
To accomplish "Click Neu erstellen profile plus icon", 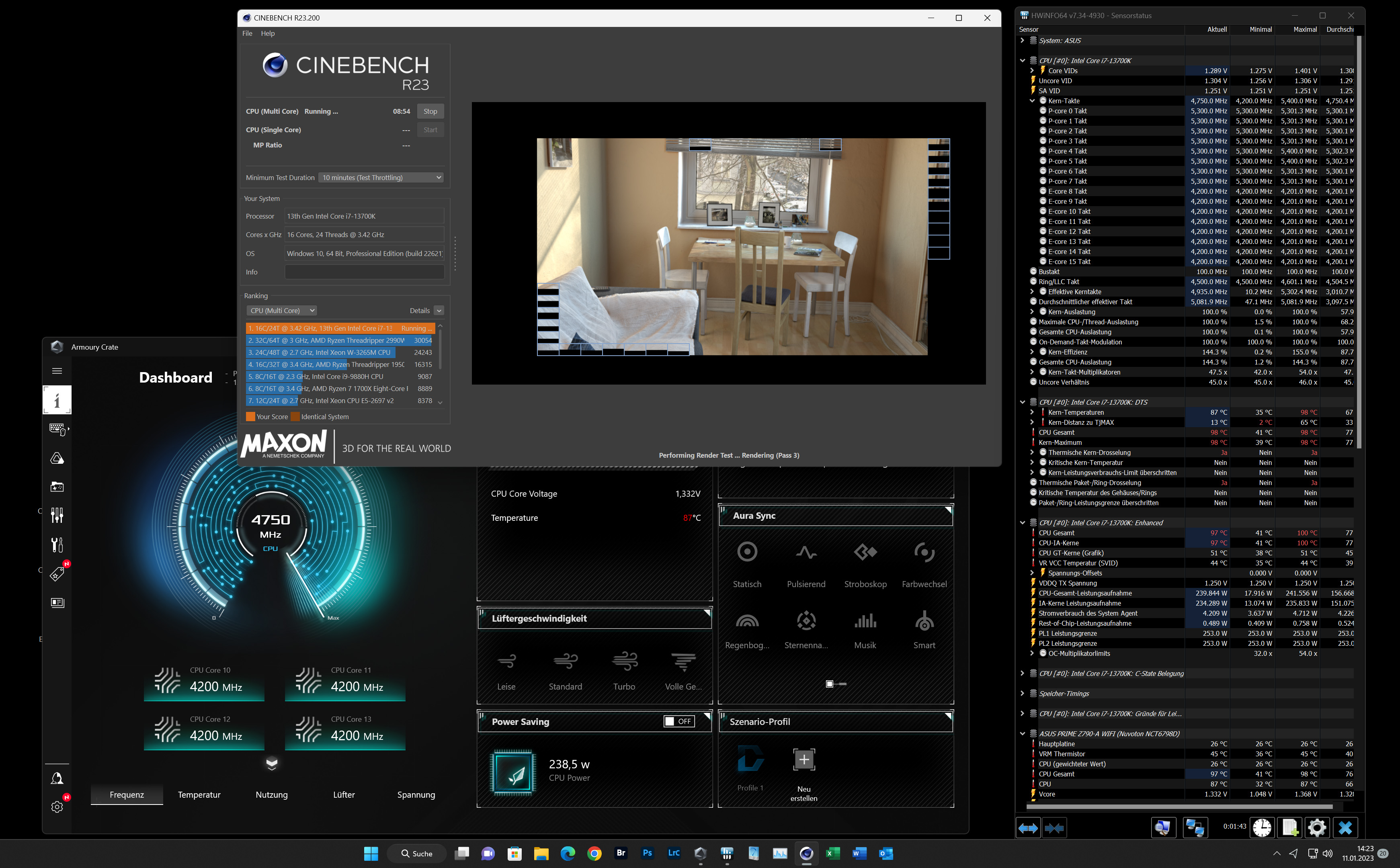I will coord(804,759).
